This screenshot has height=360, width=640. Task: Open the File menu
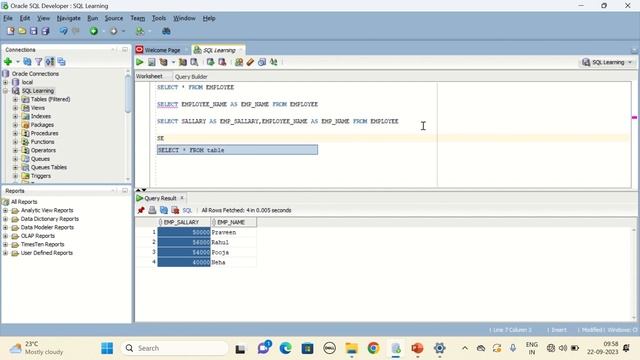tap(8, 18)
